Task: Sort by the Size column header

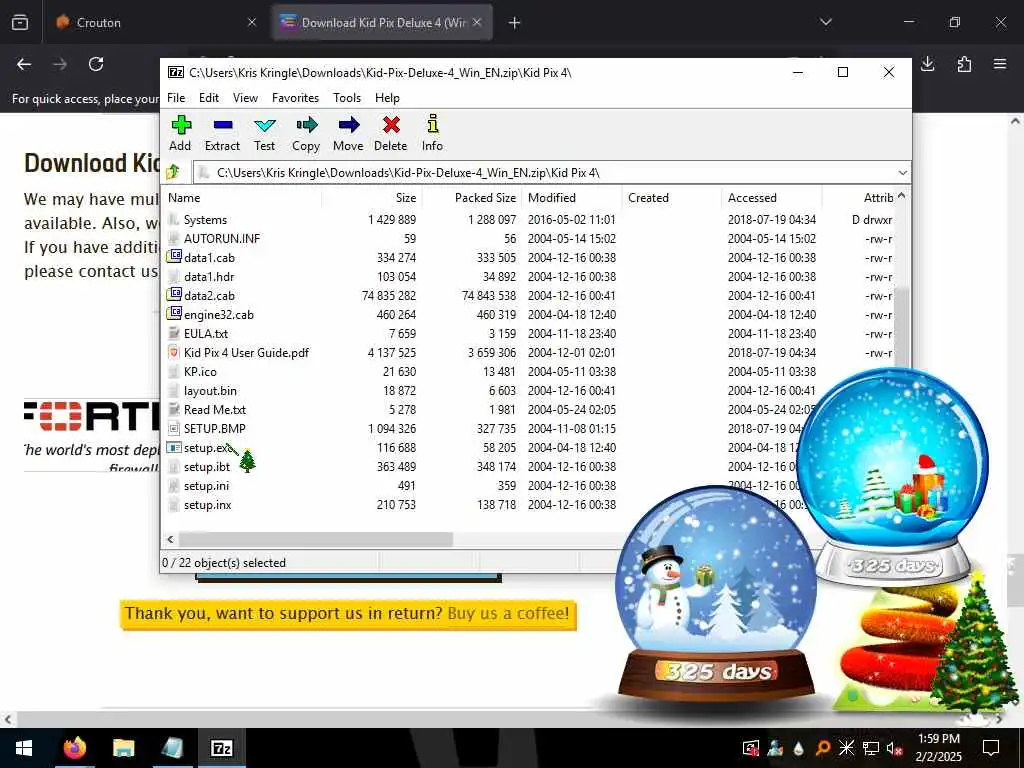Action: [372, 197]
